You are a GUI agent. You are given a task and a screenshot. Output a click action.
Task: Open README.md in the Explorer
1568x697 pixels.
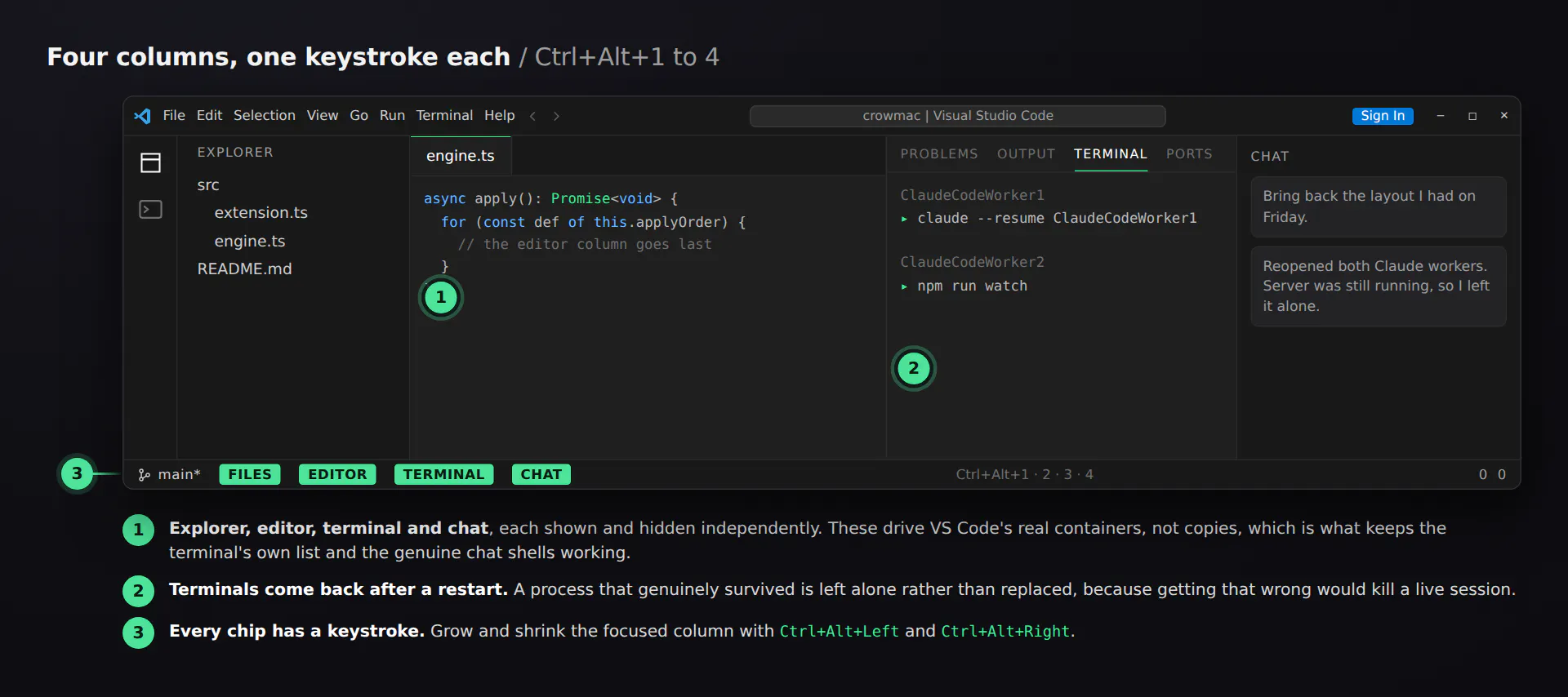(x=244, y=269)
